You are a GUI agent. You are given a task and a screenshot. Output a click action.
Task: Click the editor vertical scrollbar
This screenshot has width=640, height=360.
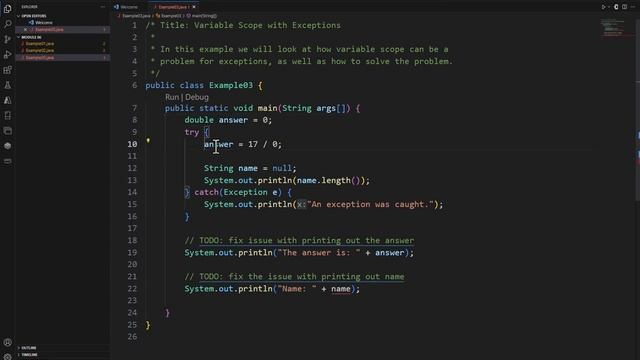[x=637, y=110]
